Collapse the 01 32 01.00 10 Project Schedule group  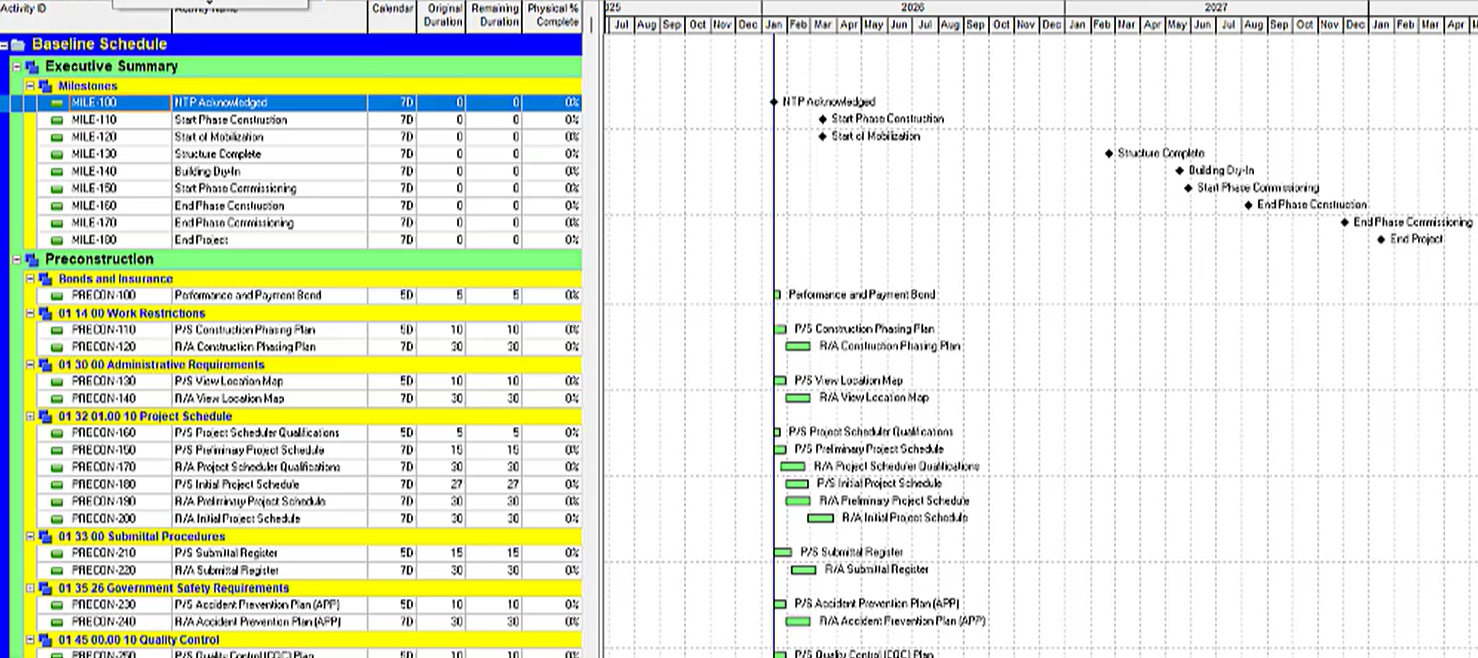coord(30,417)
